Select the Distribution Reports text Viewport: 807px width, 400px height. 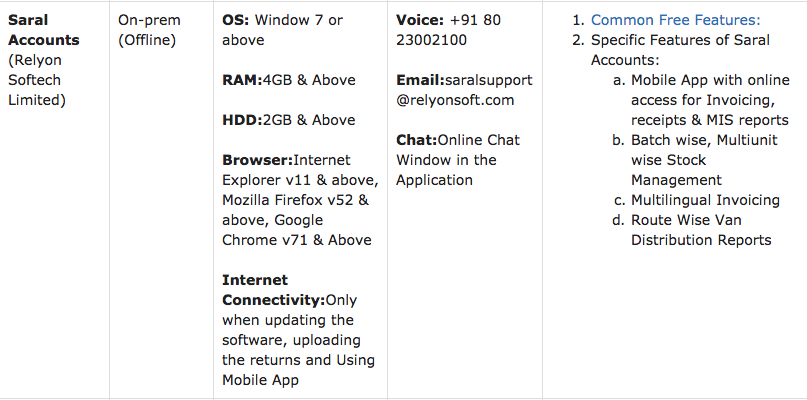[701, 240]
